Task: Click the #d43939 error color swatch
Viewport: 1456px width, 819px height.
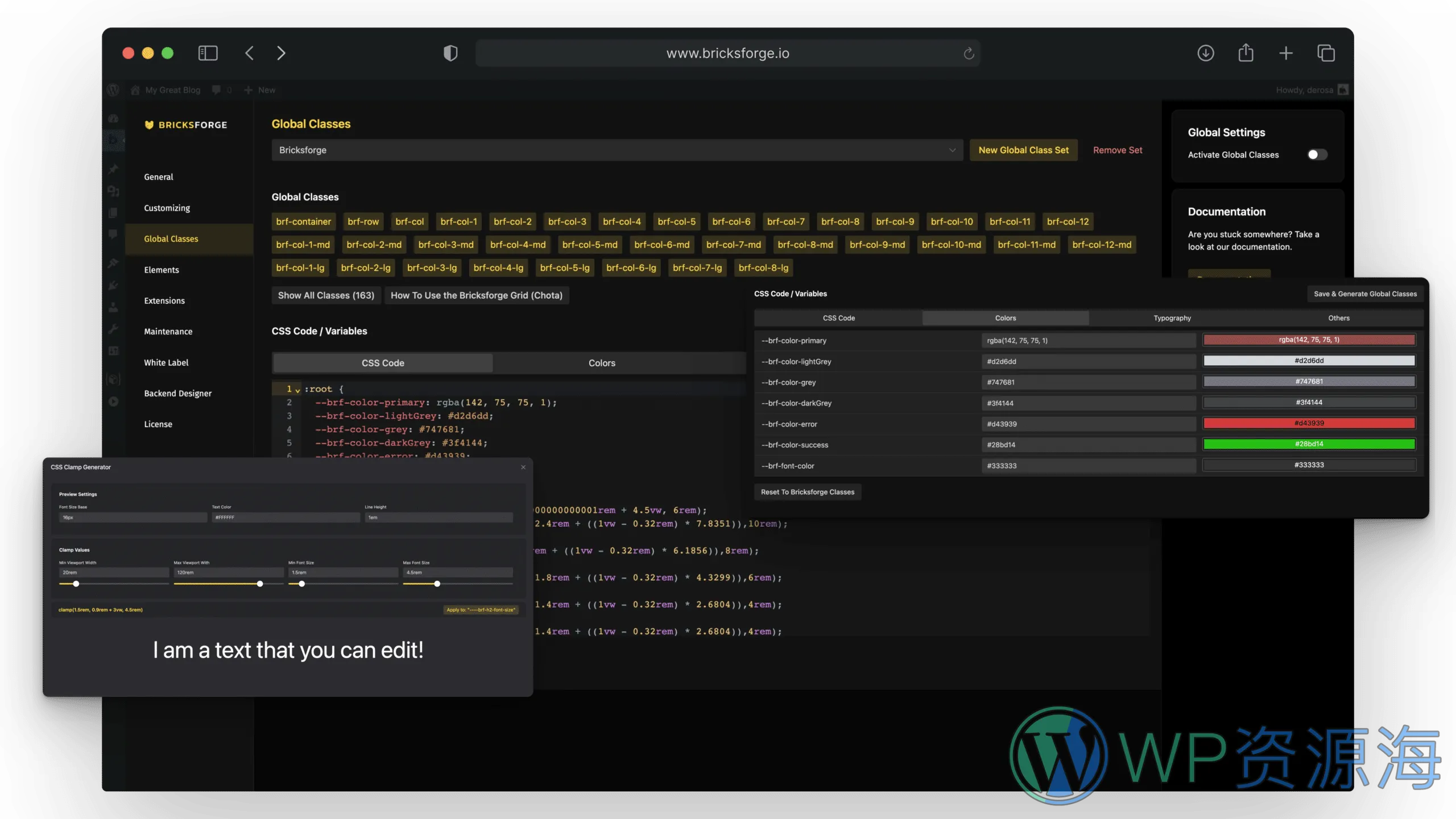Action: 1309,423
